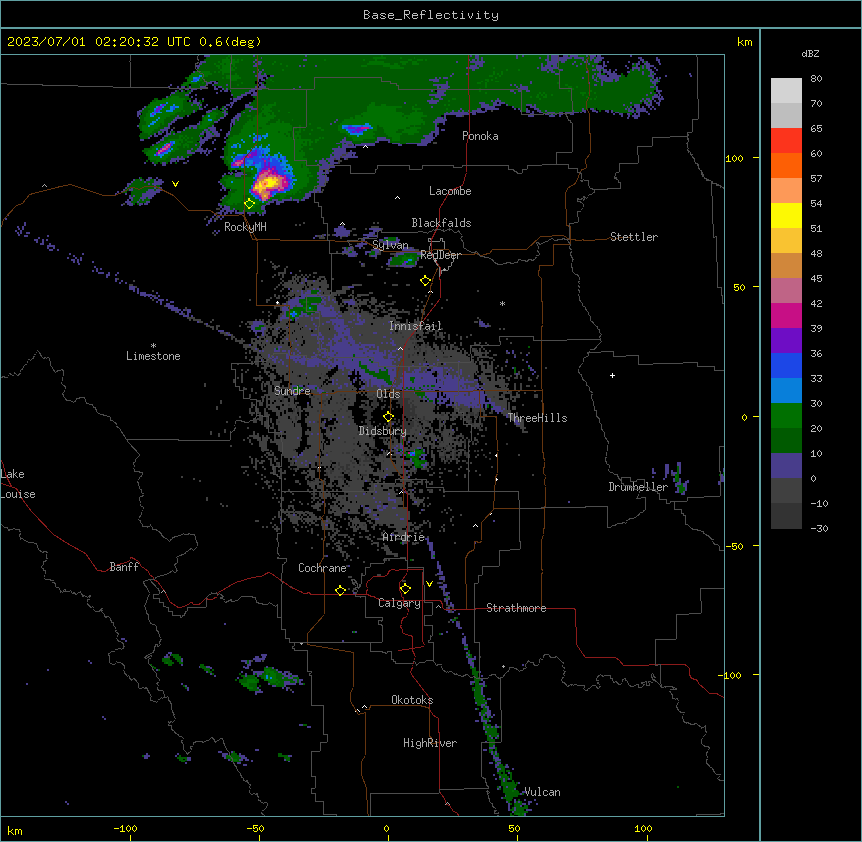
Task: Click the Blackfalds city label
Action: pos(441,223)
